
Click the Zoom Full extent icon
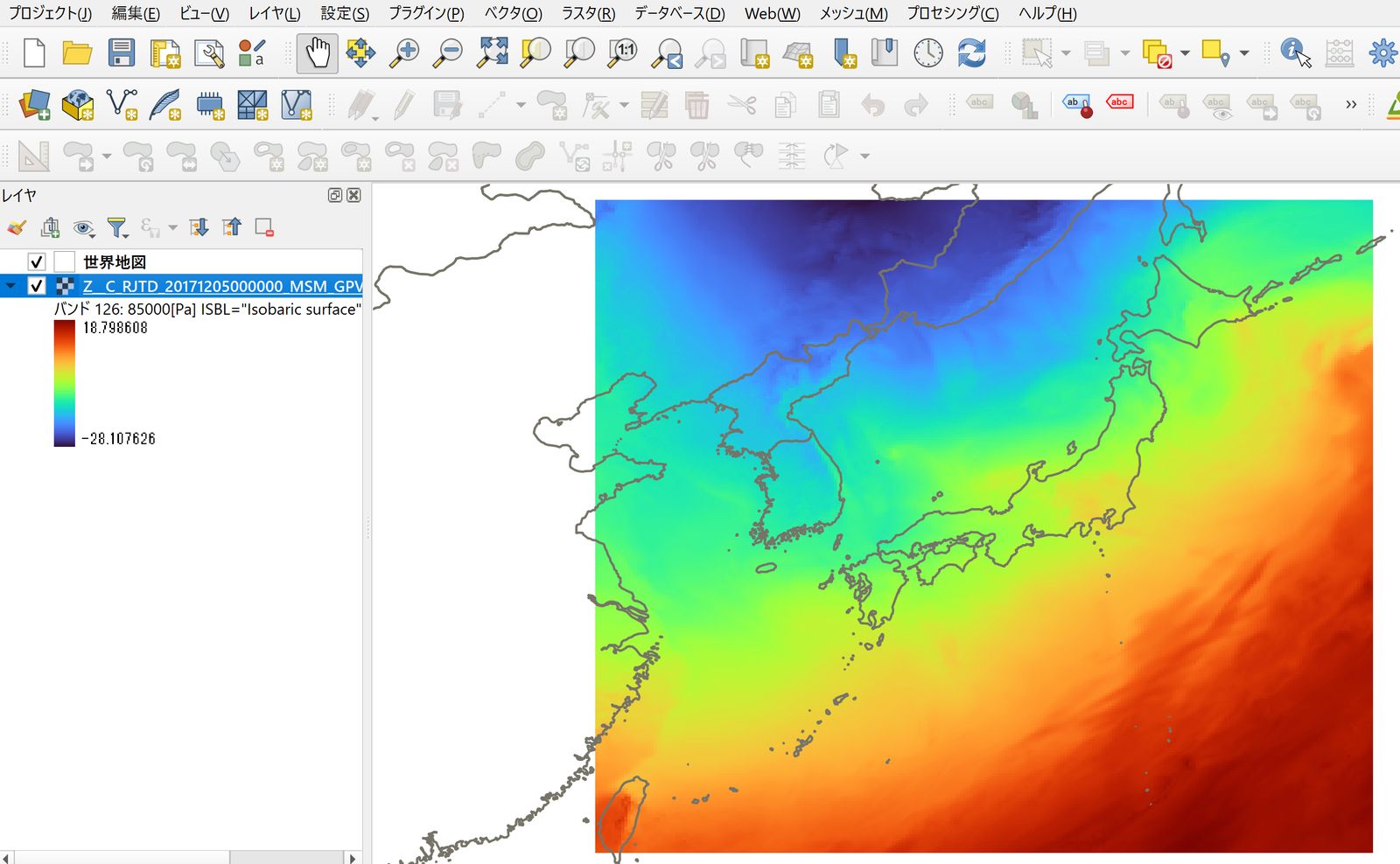point(493,53)
